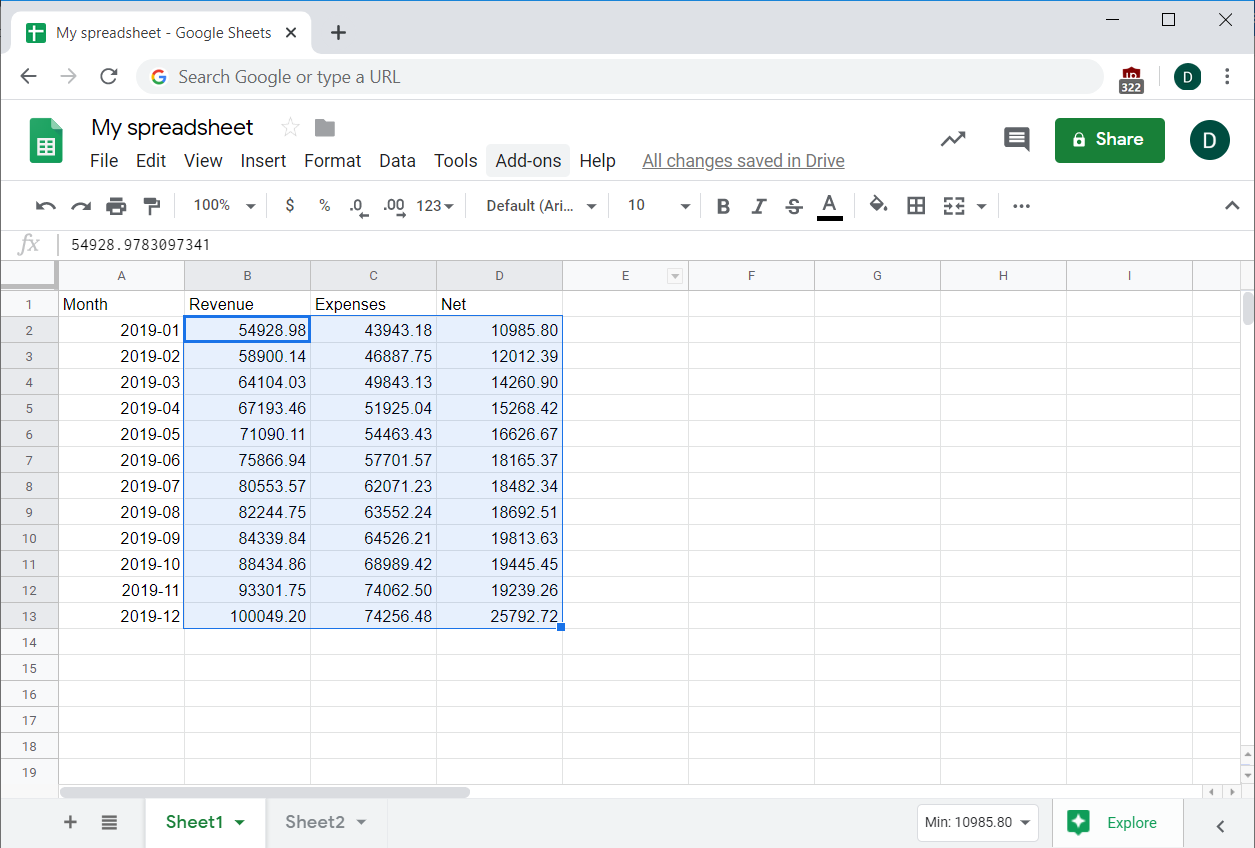Toggle strikethrough formatting

[793, 206]
